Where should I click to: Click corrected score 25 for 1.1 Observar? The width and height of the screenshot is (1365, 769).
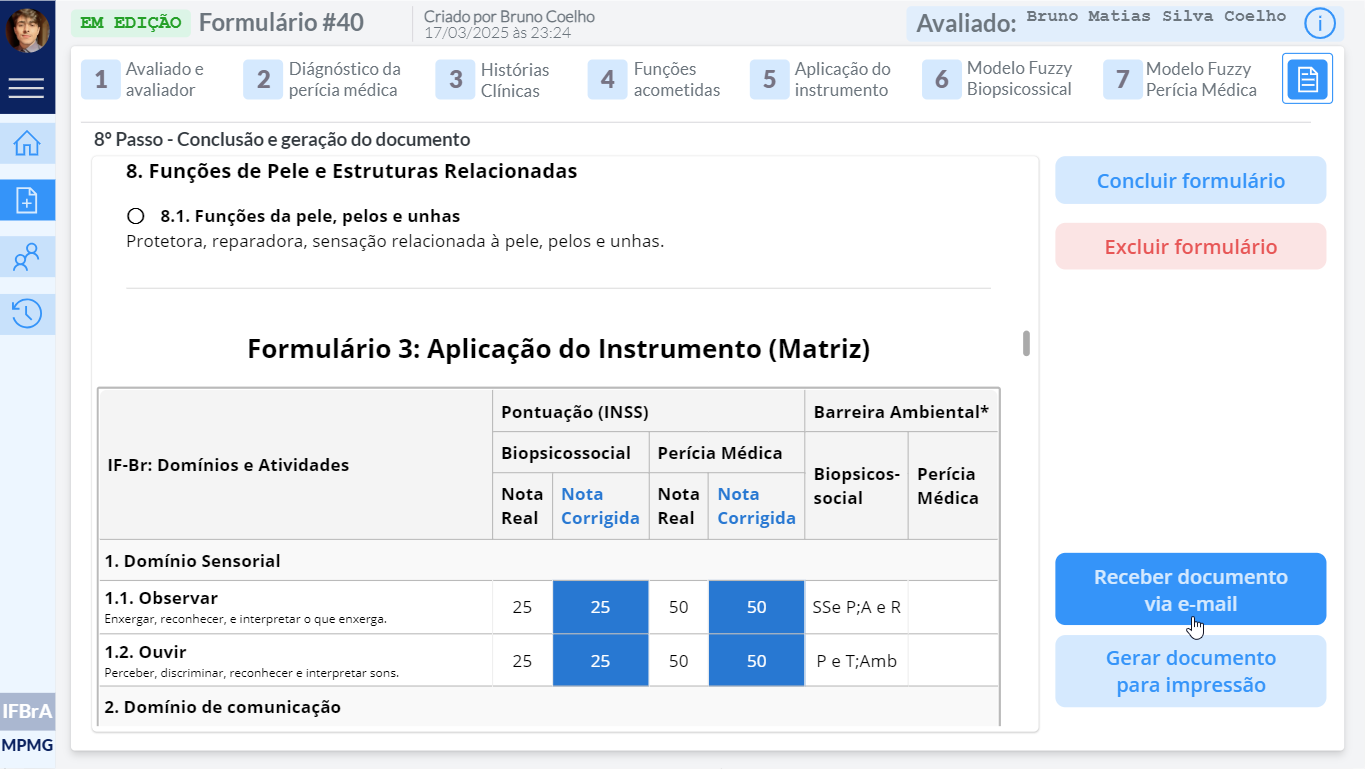point(600,607)
